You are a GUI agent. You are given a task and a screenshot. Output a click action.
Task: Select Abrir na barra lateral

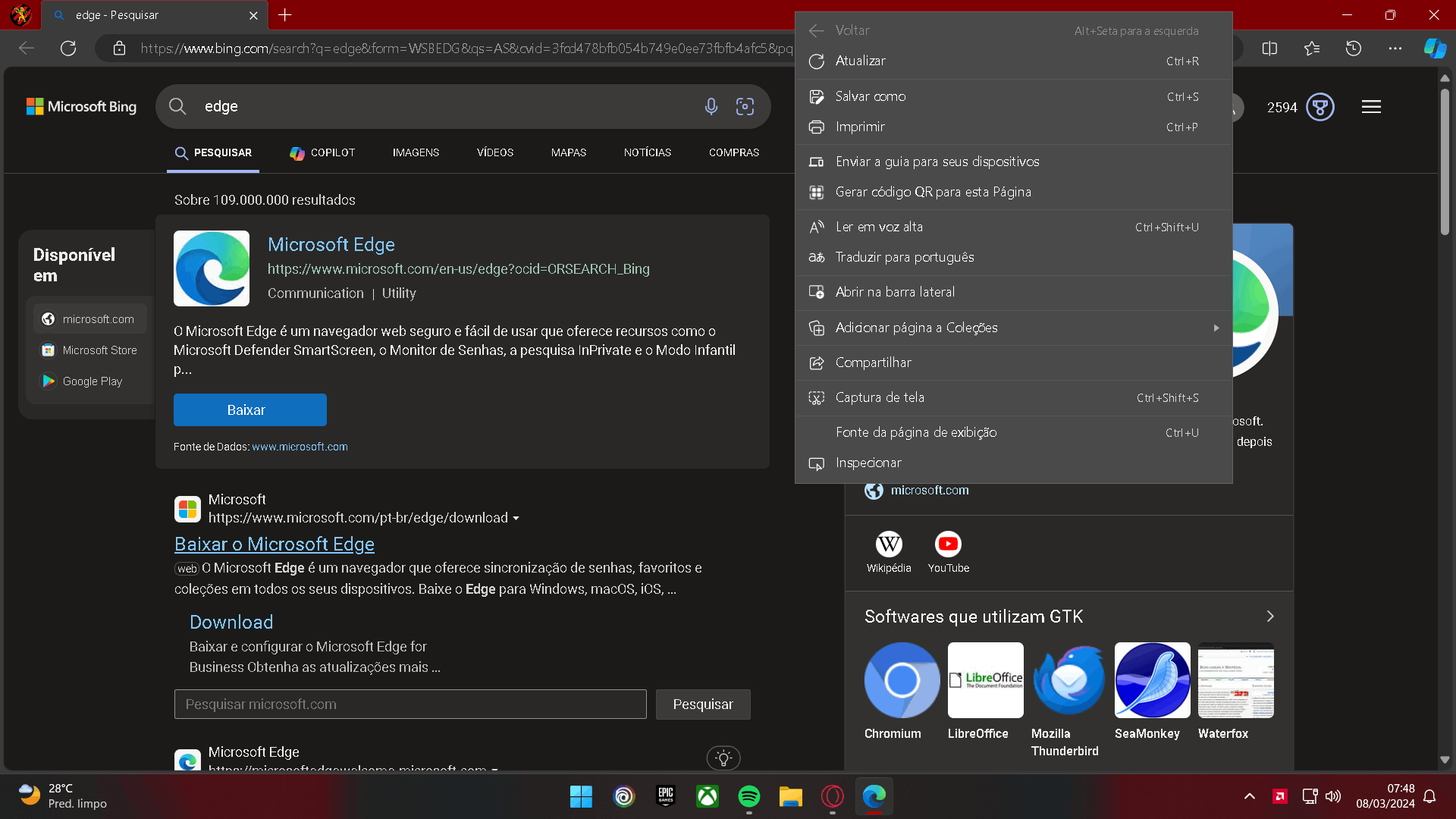click(1013, 292)
